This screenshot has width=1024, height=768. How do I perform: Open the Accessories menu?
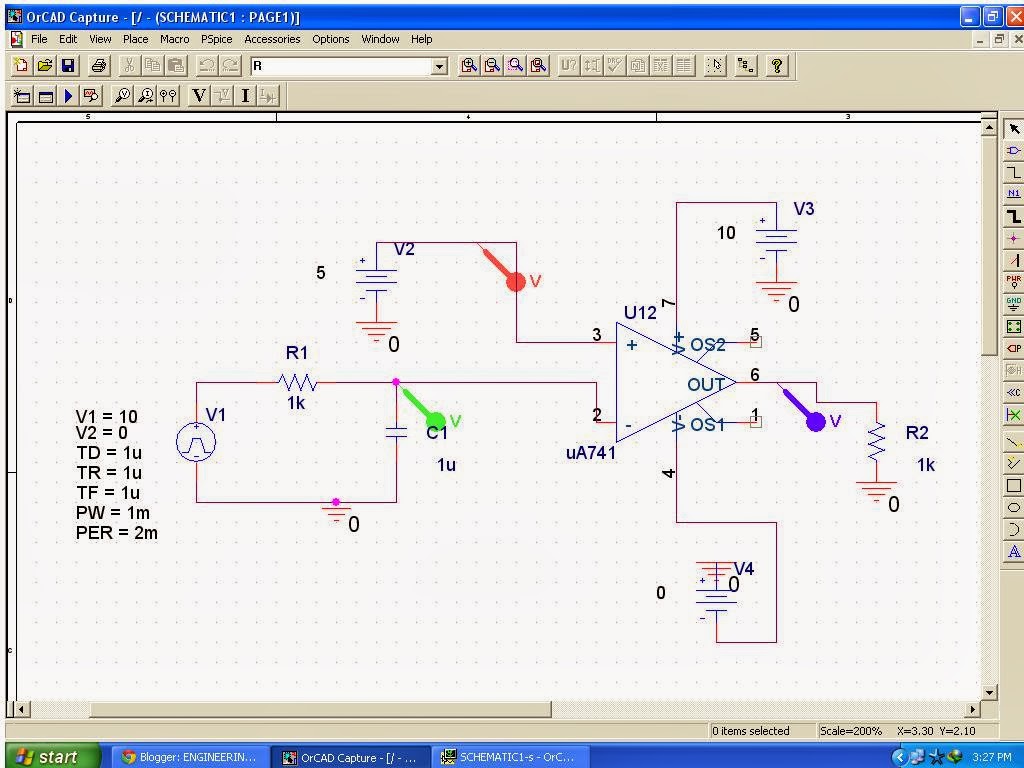tap(272, 39)
